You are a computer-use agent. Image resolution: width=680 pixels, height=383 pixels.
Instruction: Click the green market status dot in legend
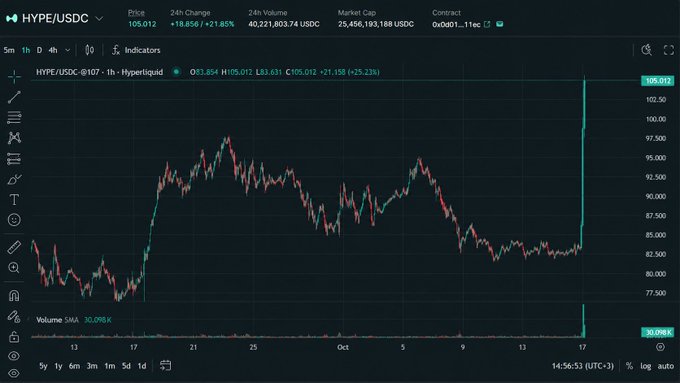tap(176, 72)
